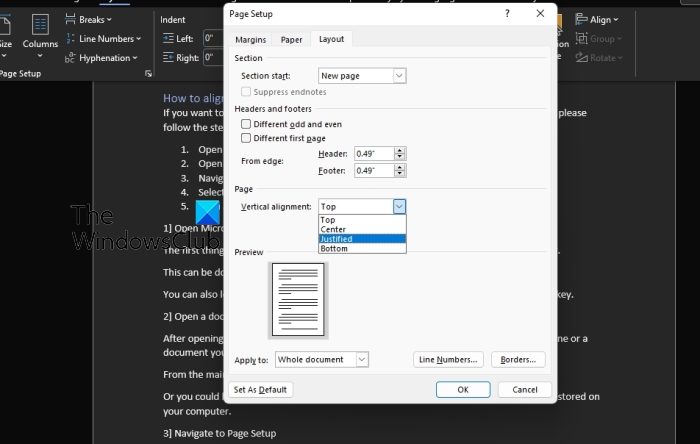The height and width of the screenshot is (444, 700).
Task: Click Set As Default
Action: (x=260, y=390)
